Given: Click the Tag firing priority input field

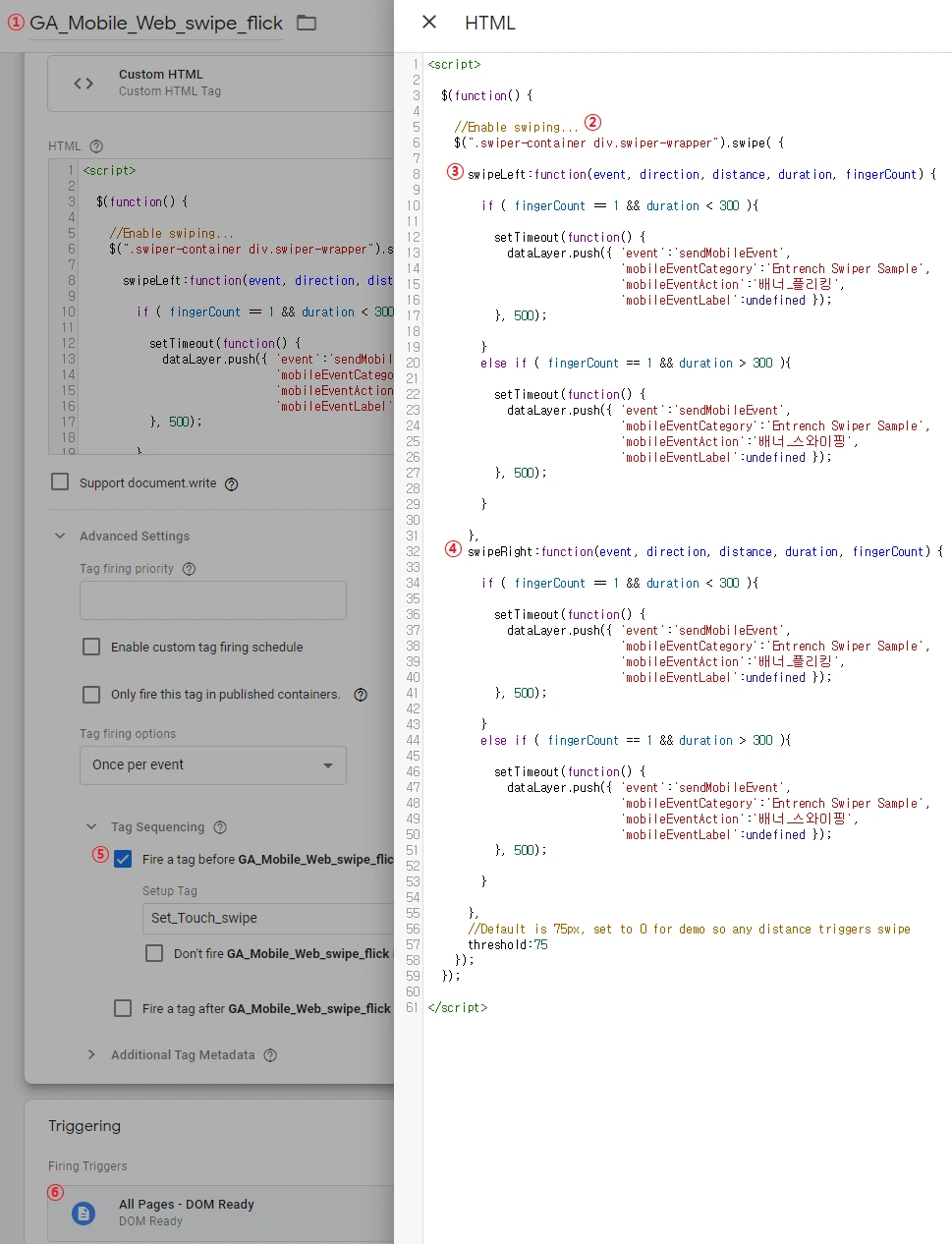Looking at the screenshot, I should [x=213, y=600].
